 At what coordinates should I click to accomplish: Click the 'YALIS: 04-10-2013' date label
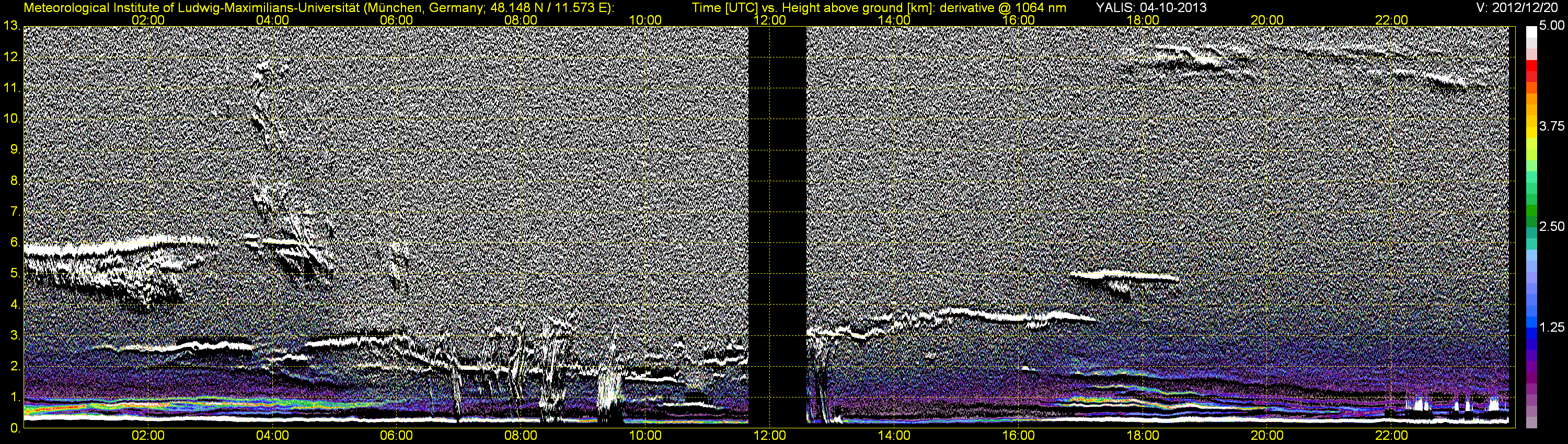click(1151, 8)
